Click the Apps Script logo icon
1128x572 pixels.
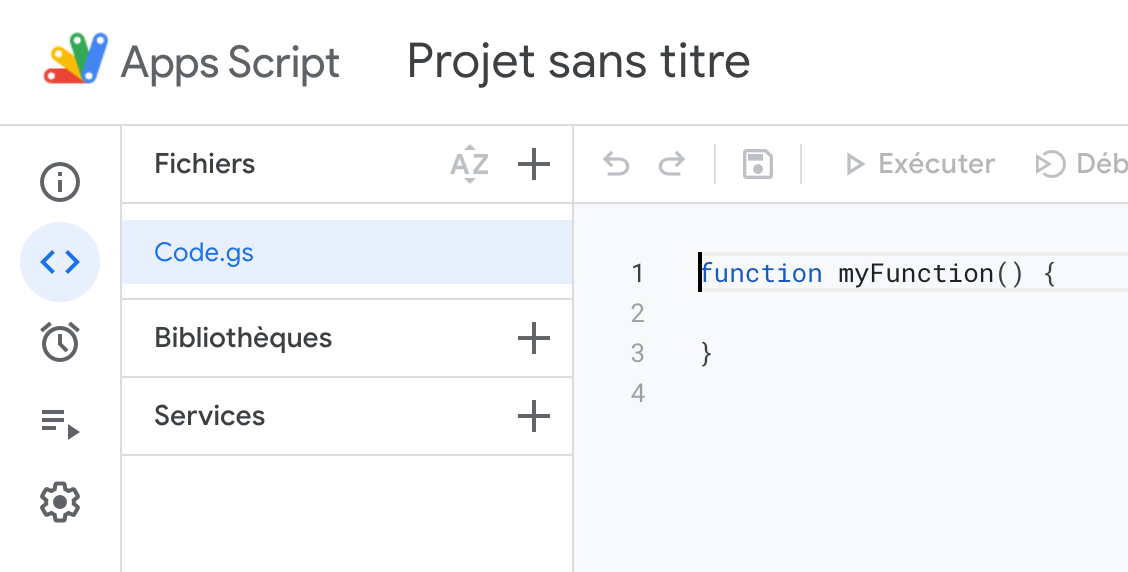pos(76,59)
